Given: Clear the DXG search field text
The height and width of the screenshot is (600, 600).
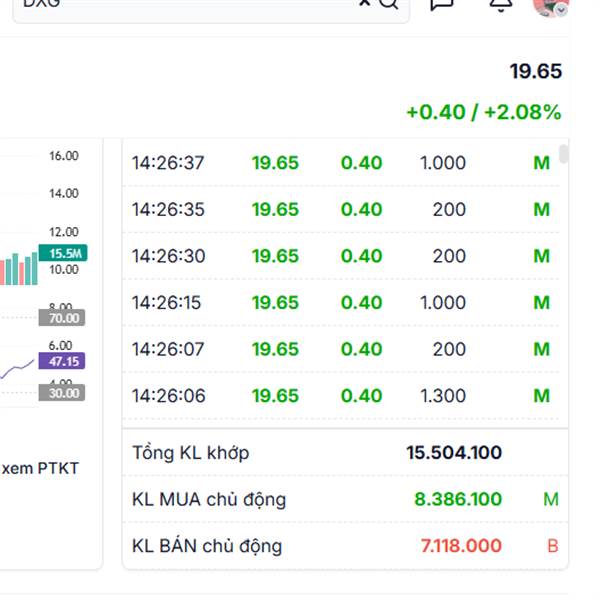Looking at the screenshot, I should click(x=365, y=3).
